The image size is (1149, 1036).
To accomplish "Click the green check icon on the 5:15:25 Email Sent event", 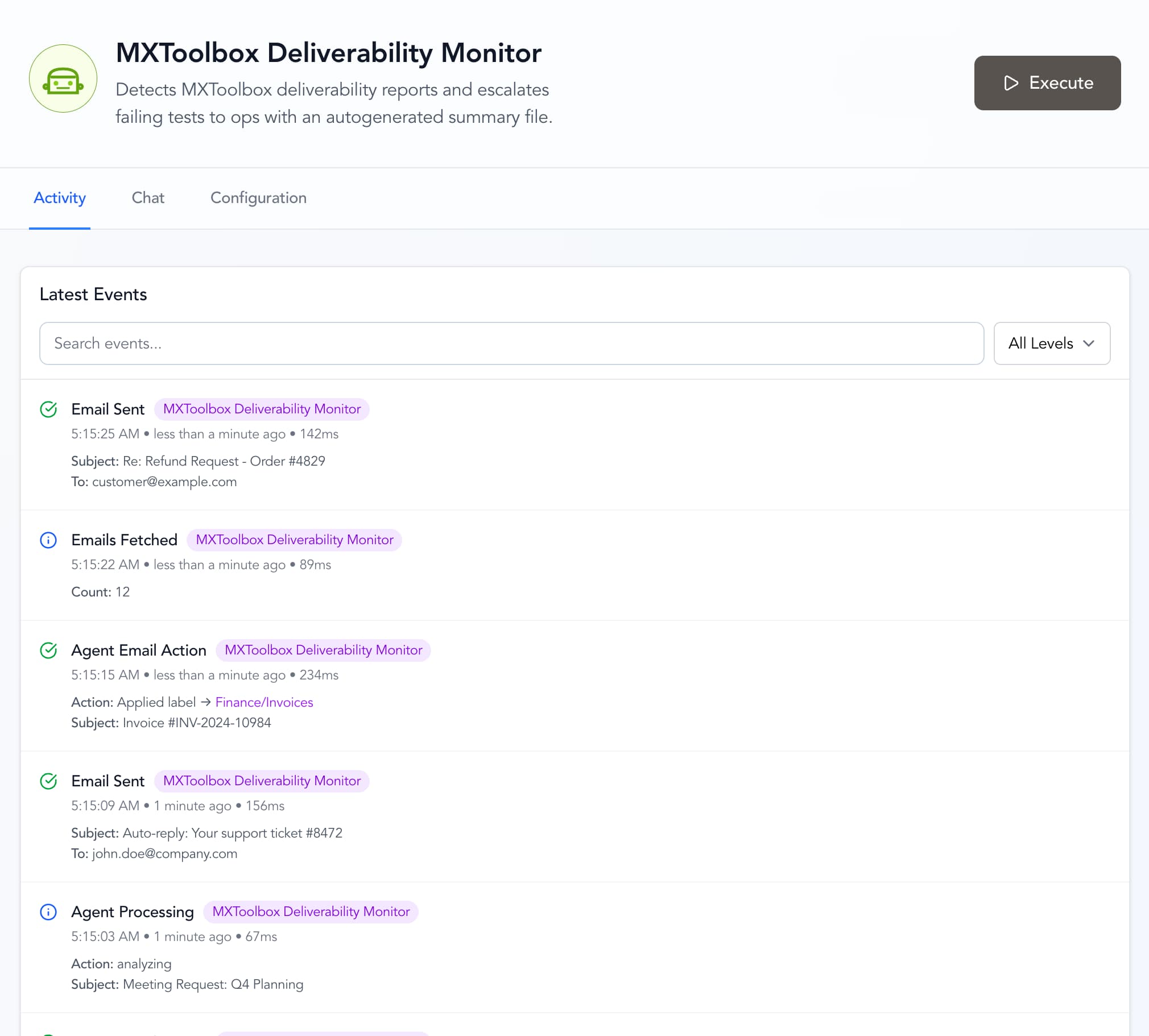I will click(48, 409).
